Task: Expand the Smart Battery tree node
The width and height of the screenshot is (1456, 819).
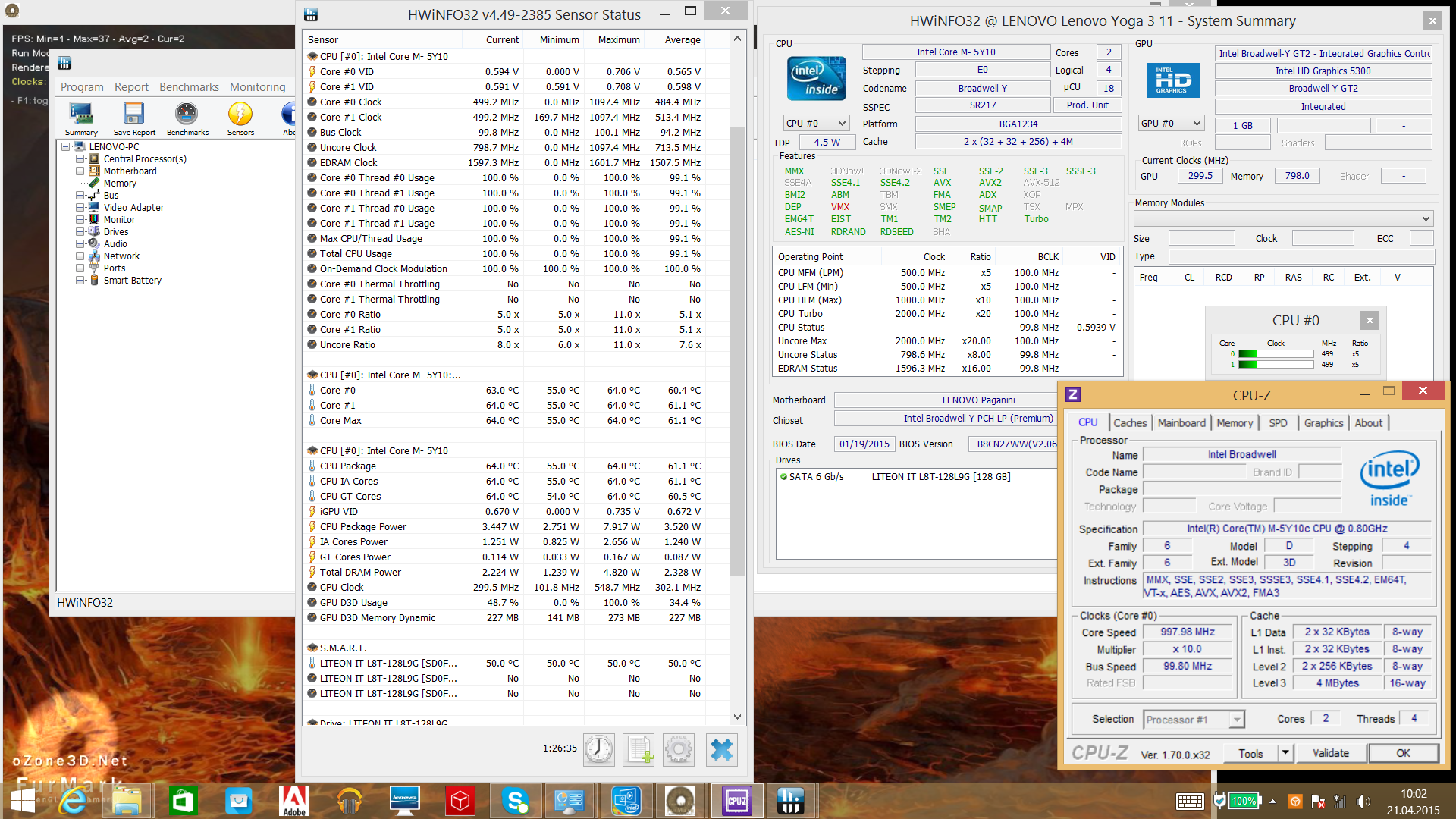Action: point(80,281)
